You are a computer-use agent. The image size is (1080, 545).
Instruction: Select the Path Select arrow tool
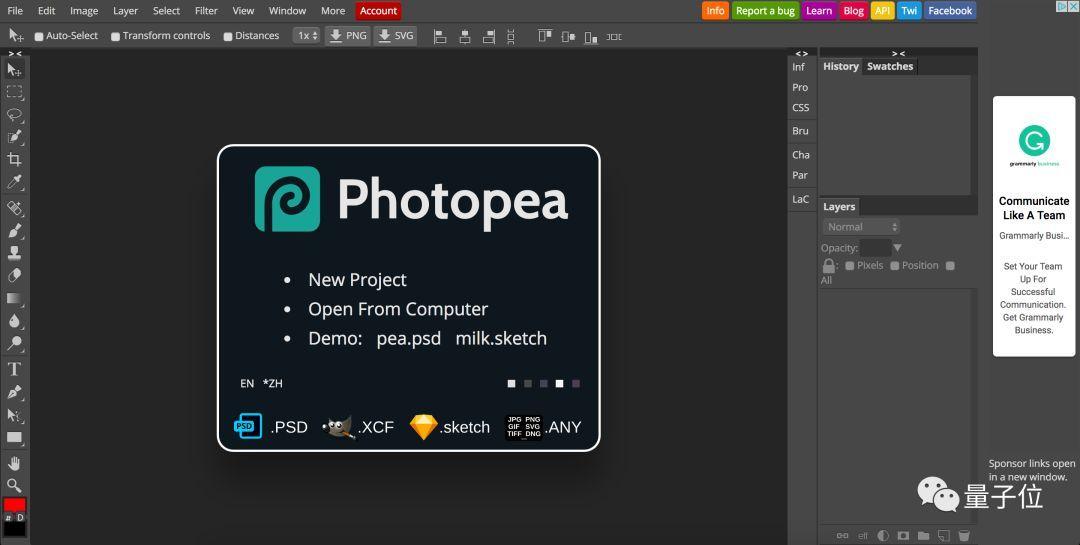(x=14, y=415)
